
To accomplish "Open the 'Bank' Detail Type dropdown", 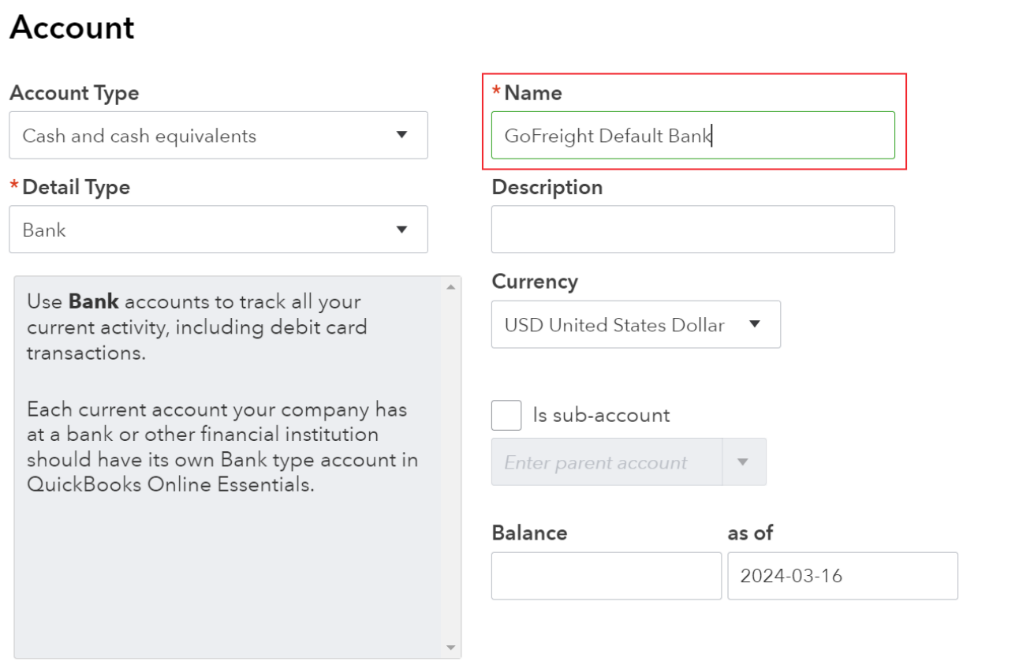I will pos(200,229).
